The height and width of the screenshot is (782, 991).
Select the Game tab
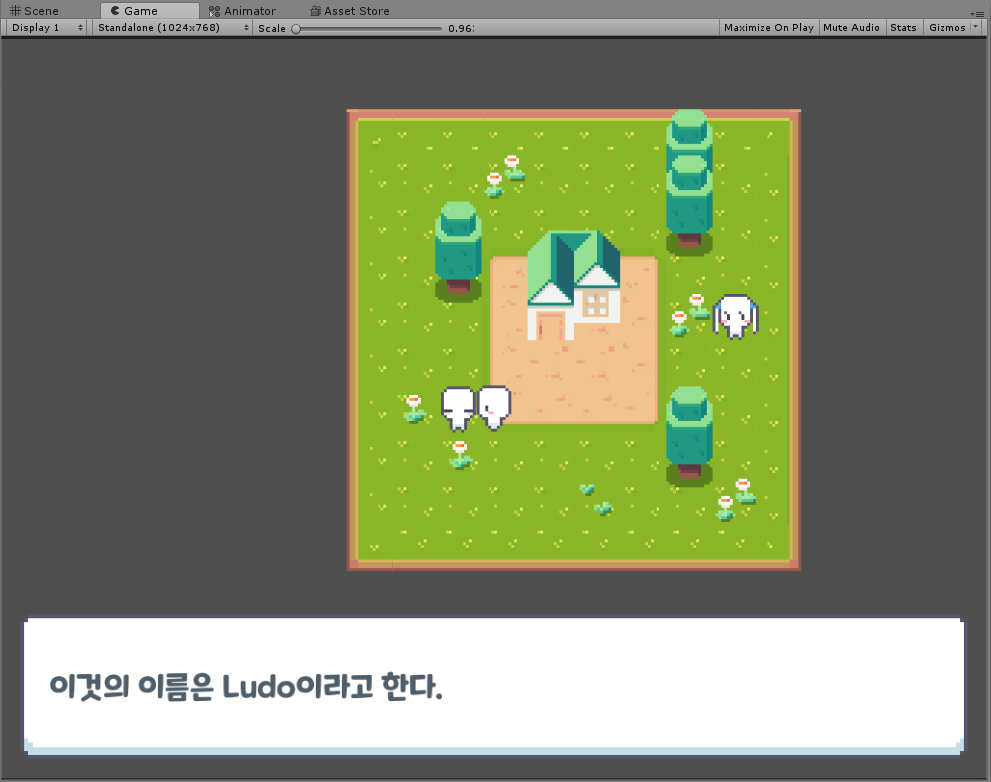[149, 11]
